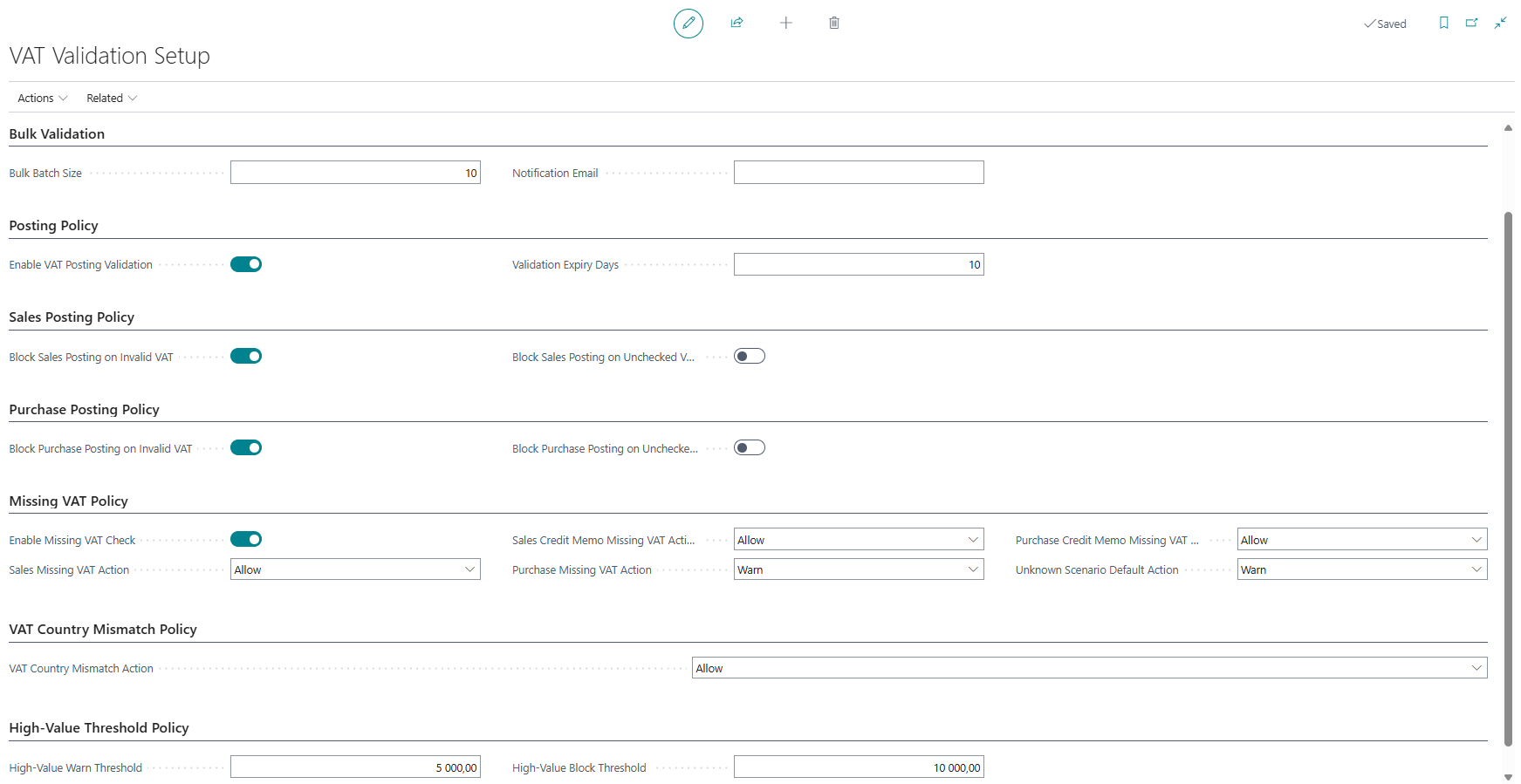Image resolution: width=1521 pixels, height=784 pixels.
Task: Toggle Enable VAT Posting Validation switch
Action: 246,264
